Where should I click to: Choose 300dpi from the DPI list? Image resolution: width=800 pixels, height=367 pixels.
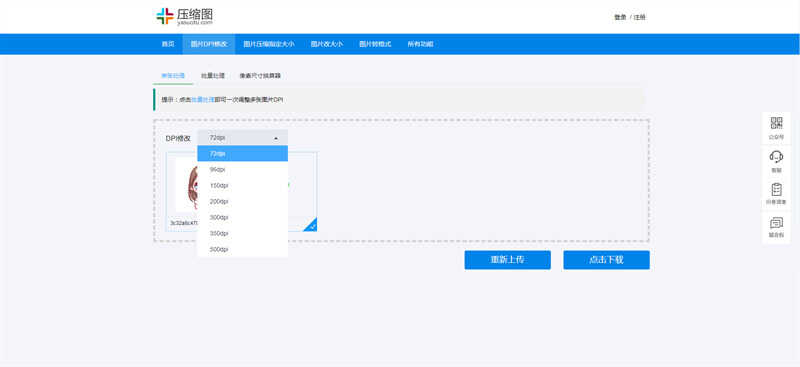[242, 217]
